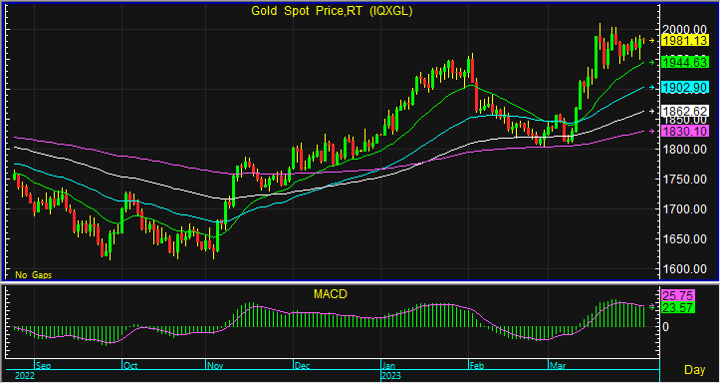The image size is (721, 384).
Task: Click the Sep month marker on time axis
Action: coord(43,366)
